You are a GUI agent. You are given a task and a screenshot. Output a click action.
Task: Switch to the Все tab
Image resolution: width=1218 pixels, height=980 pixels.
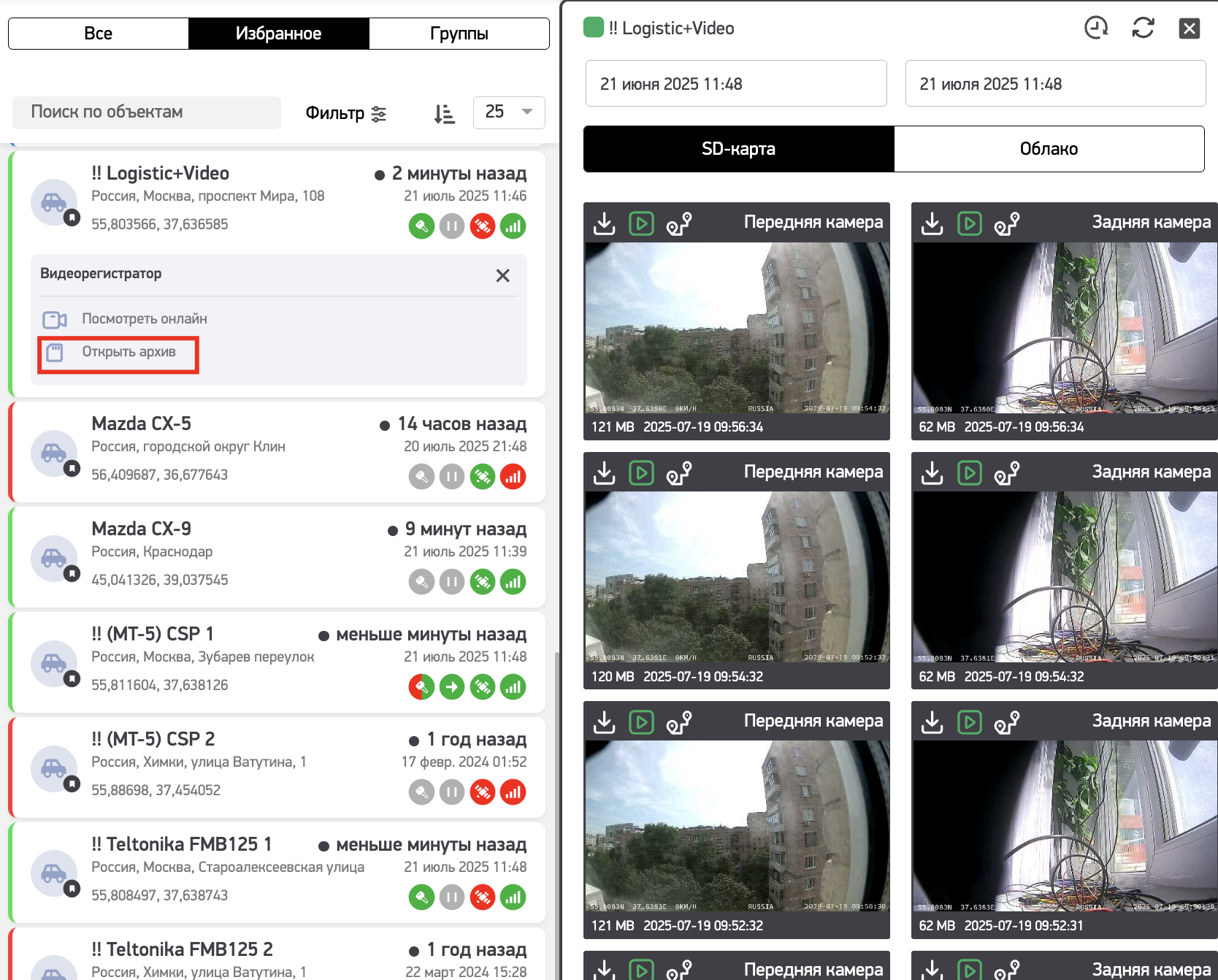click(99, 34)
